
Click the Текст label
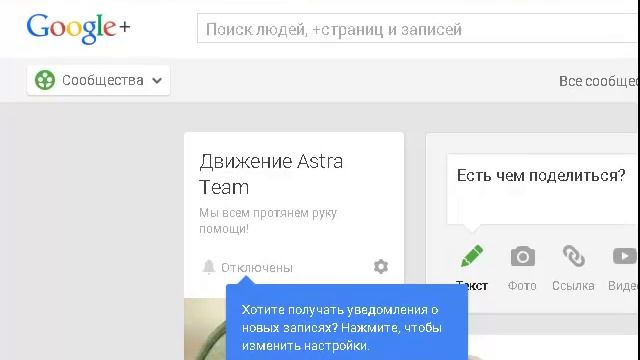point(472,286)
